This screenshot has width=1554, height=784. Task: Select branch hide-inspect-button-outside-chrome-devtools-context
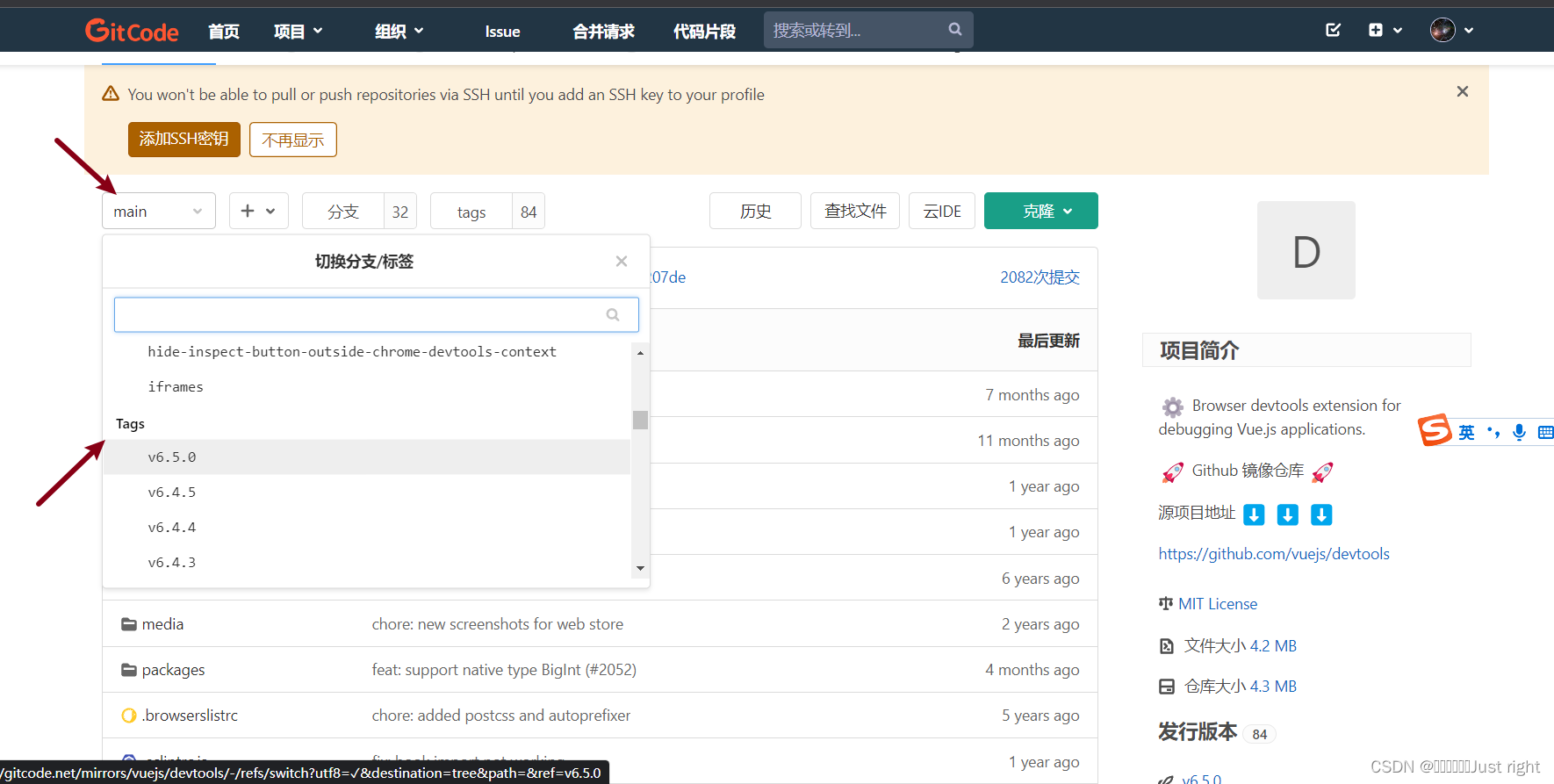tap(352, 351)
